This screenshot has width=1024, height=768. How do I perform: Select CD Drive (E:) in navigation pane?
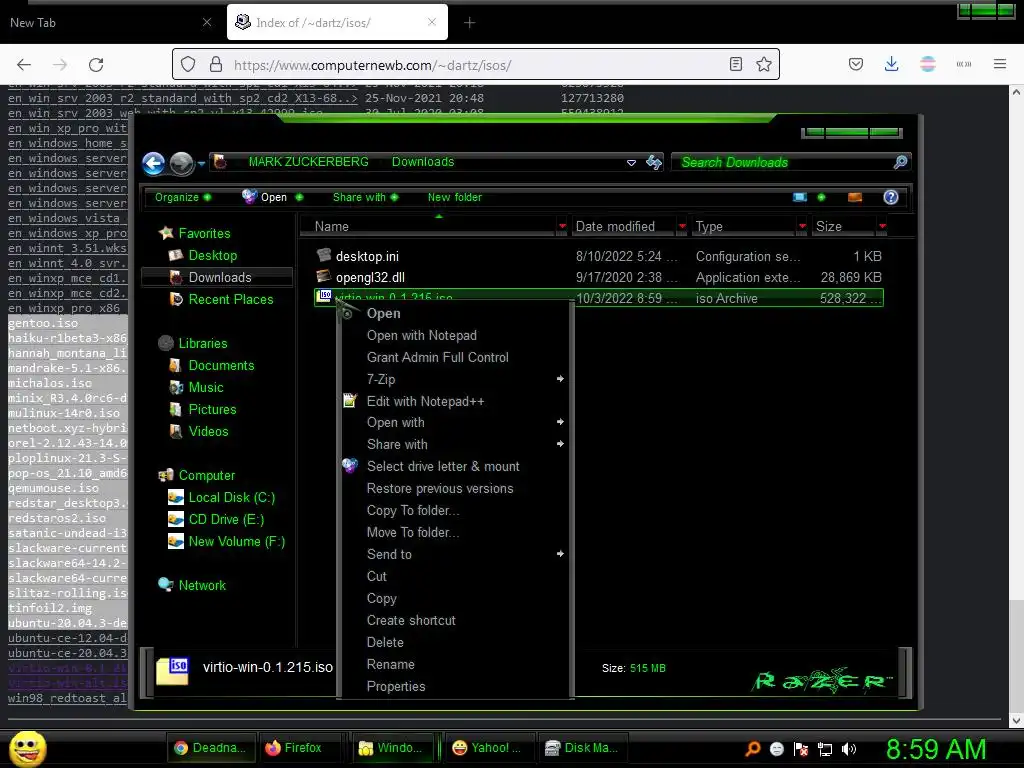point(226,519)
